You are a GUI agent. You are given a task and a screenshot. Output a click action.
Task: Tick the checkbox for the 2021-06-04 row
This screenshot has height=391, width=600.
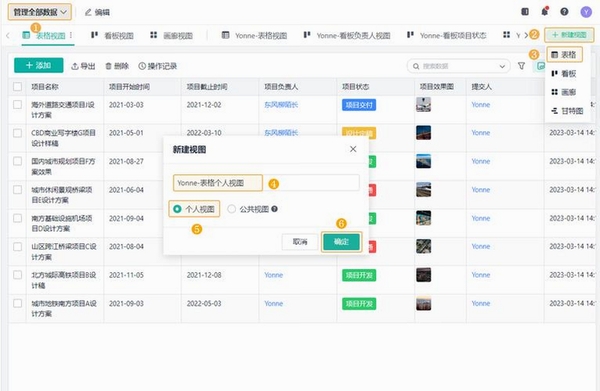(17, 190)
